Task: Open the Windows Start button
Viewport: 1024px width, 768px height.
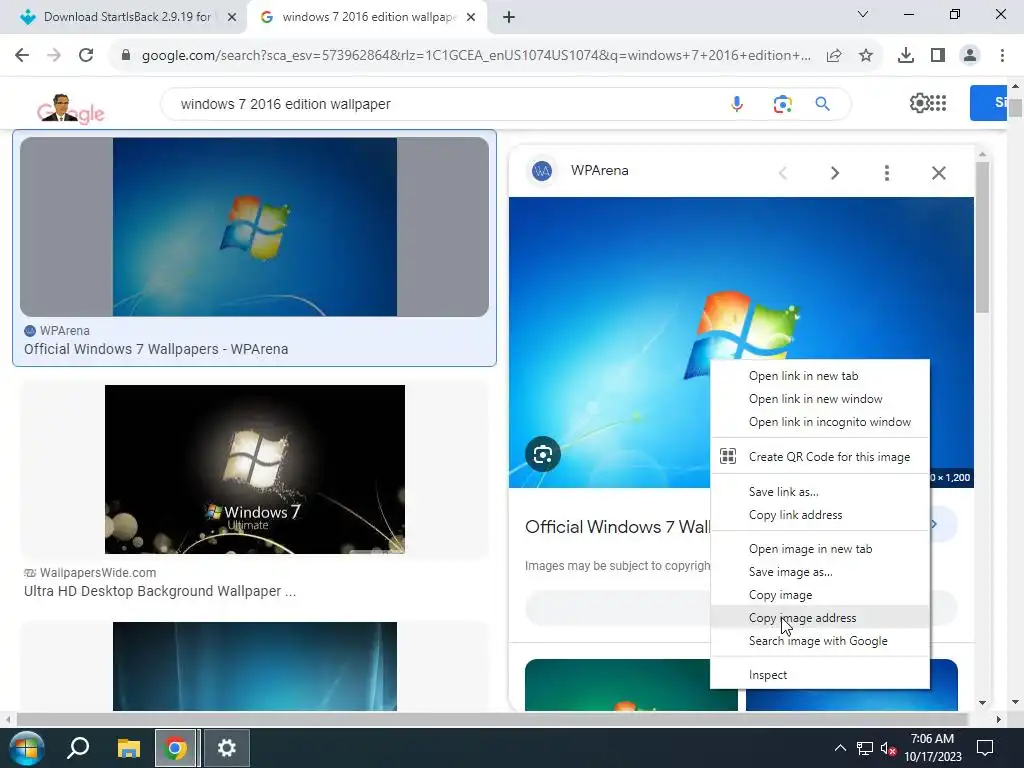Action: 26,748
